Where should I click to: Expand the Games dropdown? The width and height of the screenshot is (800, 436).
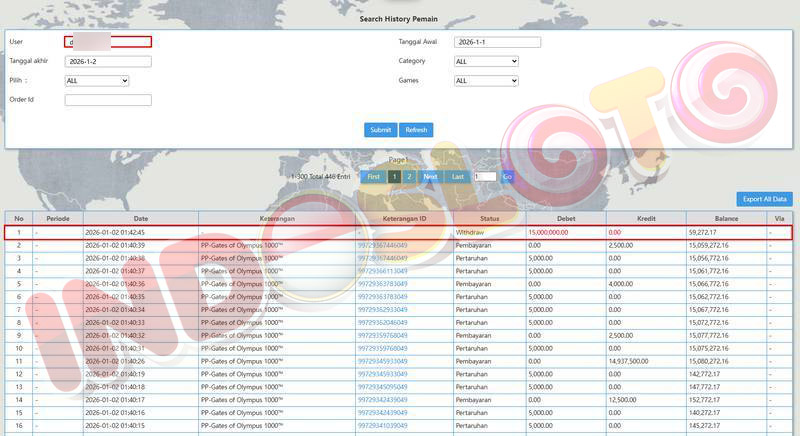coord(486,81)
